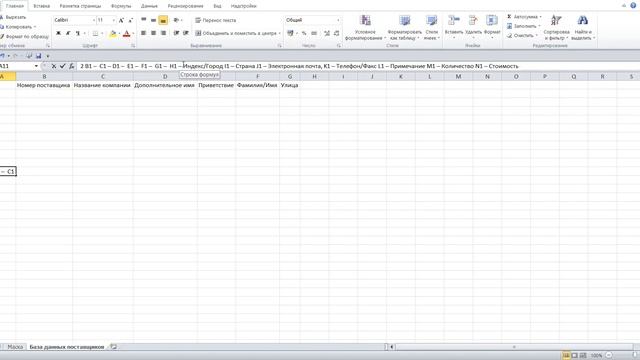Viewport: 640px width, 360px height.
Task: Align text to the top of the cell
Action: 144,20
